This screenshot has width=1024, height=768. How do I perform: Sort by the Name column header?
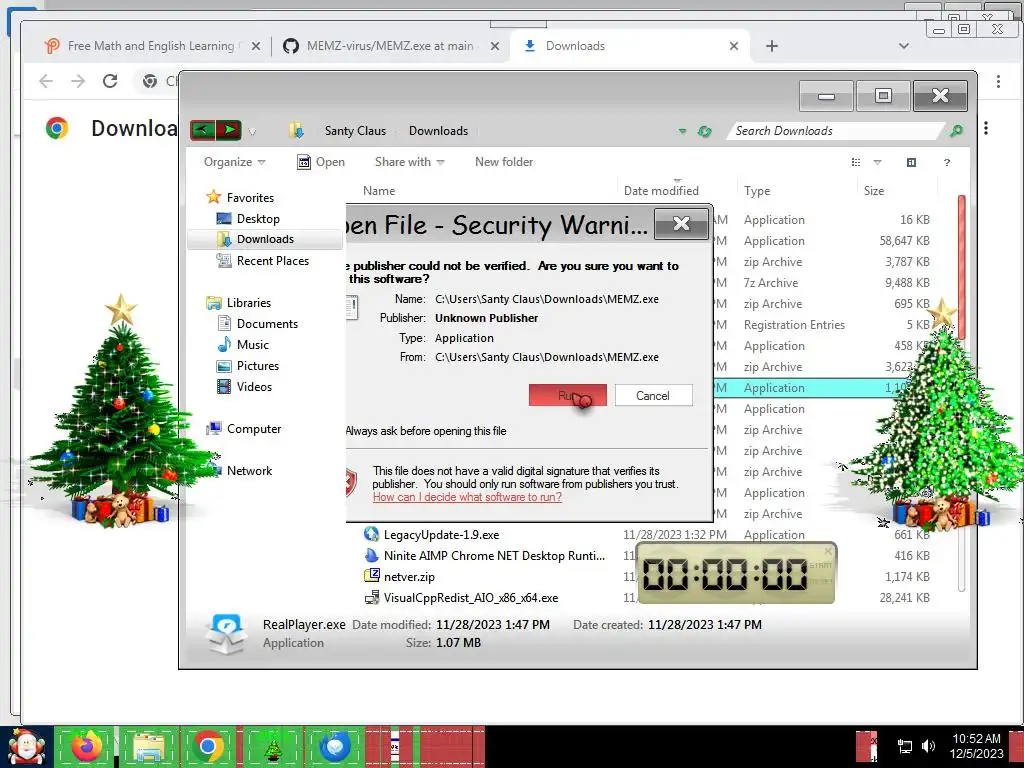[379, 191]
